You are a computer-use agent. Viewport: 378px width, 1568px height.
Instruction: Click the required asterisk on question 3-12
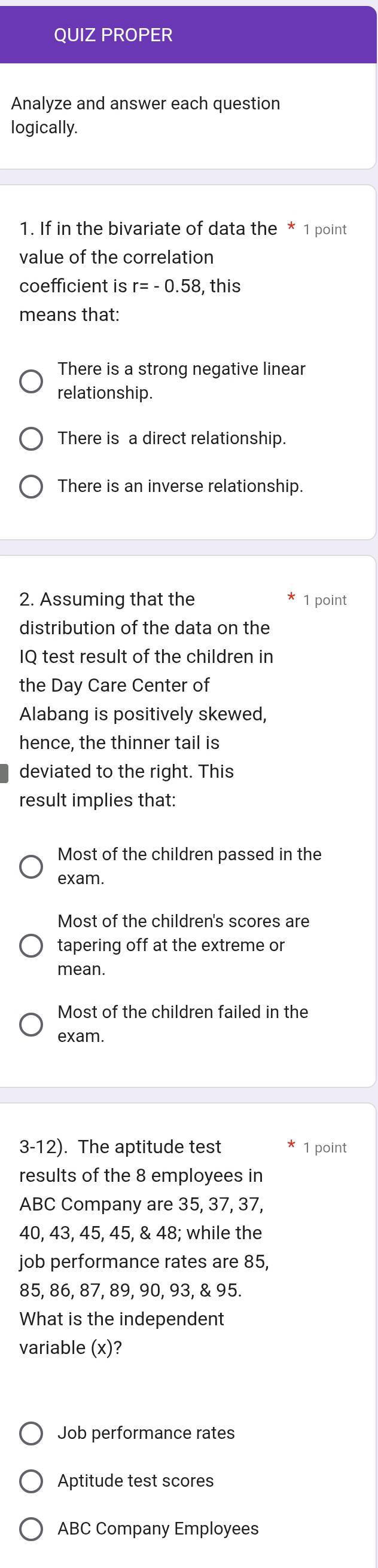pos(291,1147)
